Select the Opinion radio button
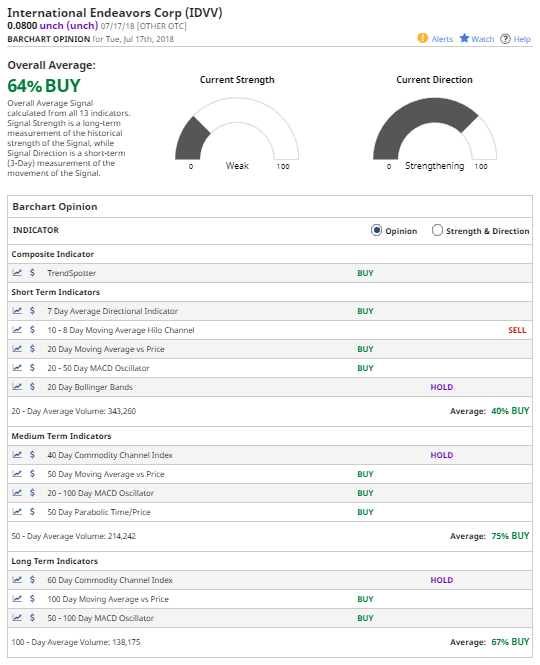Image resolution: width=540 pixels, height=665 pixels. coord(376,230)
